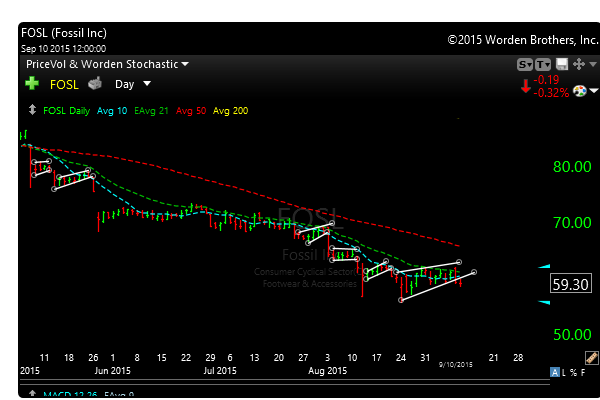Select the Avg 50 moving average label

point(191,111)
